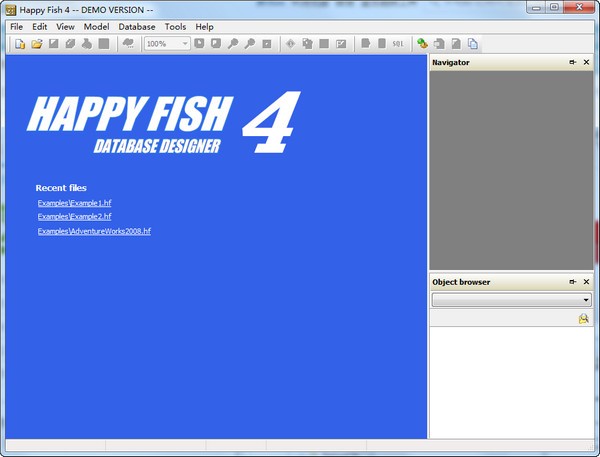Viewport: 600px width, 457px height.
Task: Open recent file Examples\AdventureWorks2008.hf
Action: coord(94,231)
